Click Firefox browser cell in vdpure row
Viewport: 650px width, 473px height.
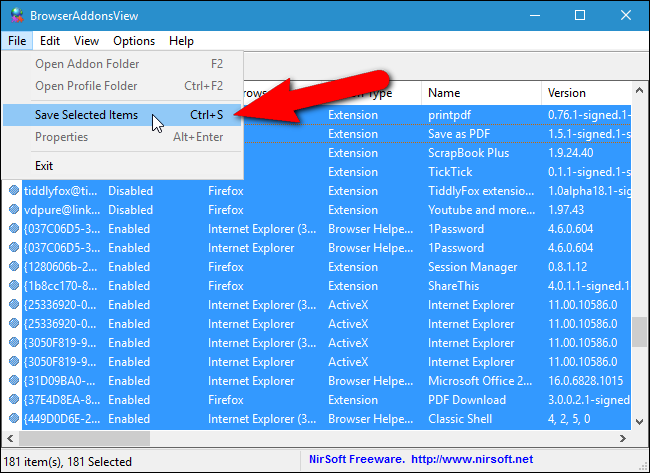point(226,210)
